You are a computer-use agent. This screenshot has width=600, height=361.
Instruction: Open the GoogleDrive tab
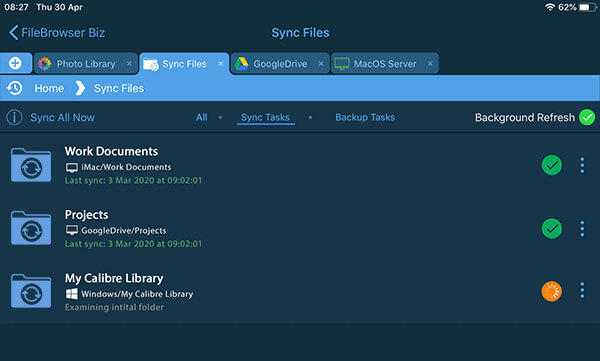point(280,64)
